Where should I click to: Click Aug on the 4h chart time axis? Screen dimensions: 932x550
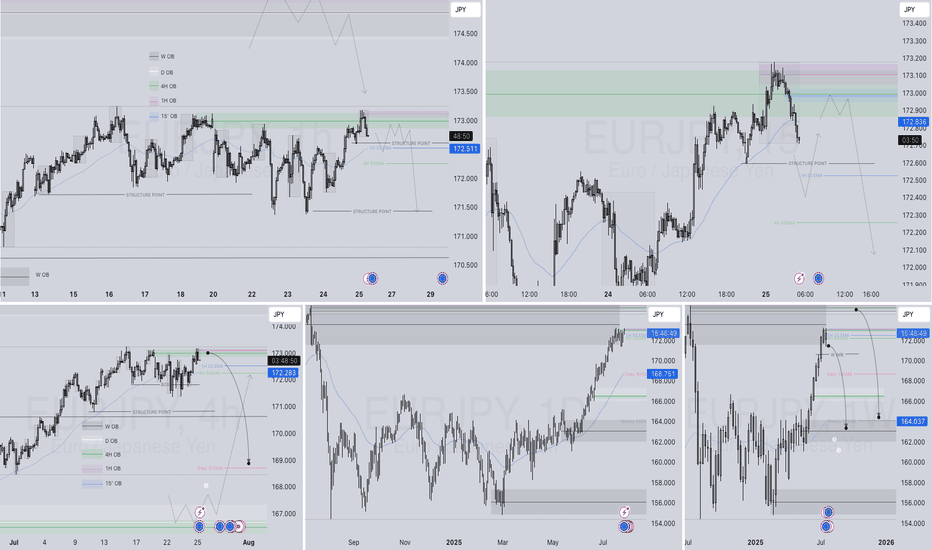click(248, 542)
